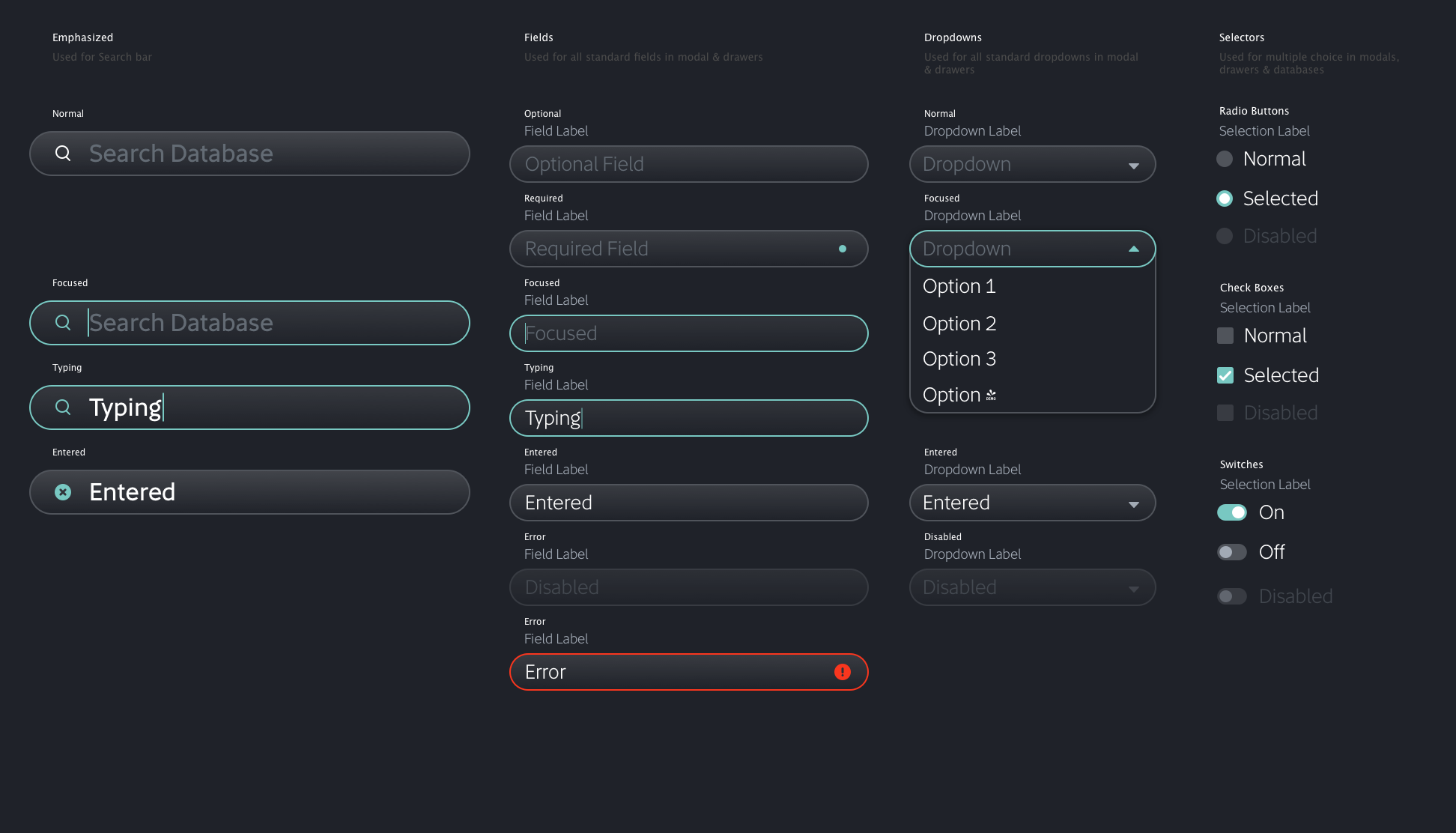Collapse focused dropdown with up arrow
This screenshot has width=1456, height=833.
click(1133, 249)
